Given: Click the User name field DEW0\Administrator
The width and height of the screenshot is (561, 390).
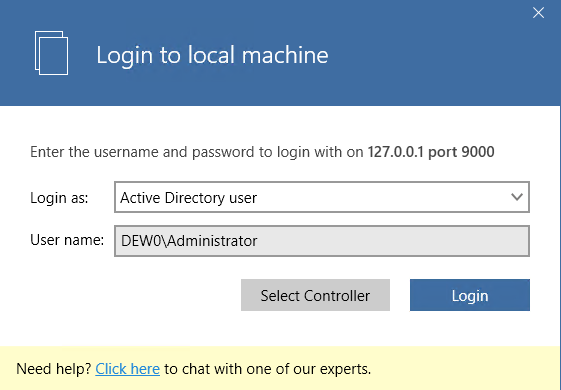Looking at the screenshot, I should coord(322,241).
